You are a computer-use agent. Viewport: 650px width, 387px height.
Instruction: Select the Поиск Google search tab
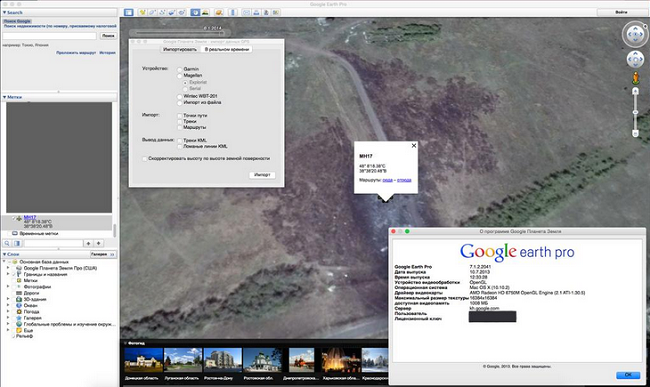coord(17,21)
